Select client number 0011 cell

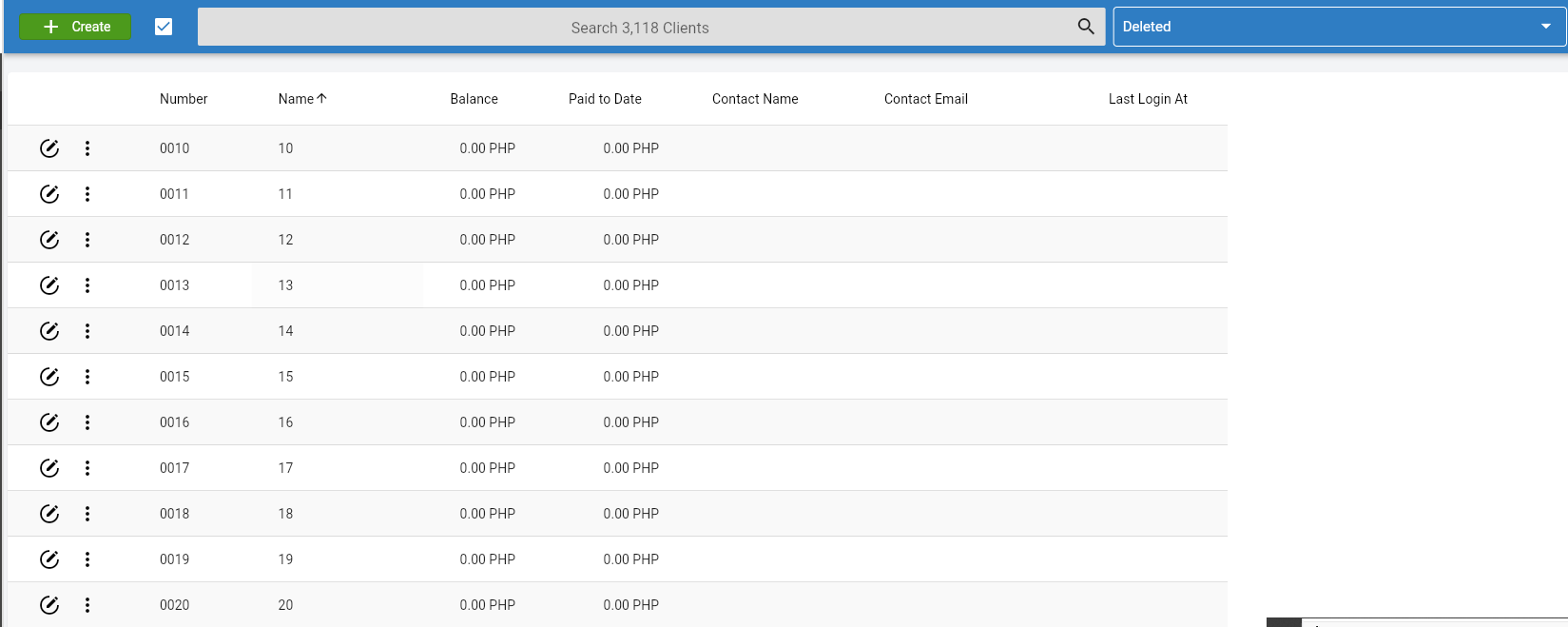point(175,194)
